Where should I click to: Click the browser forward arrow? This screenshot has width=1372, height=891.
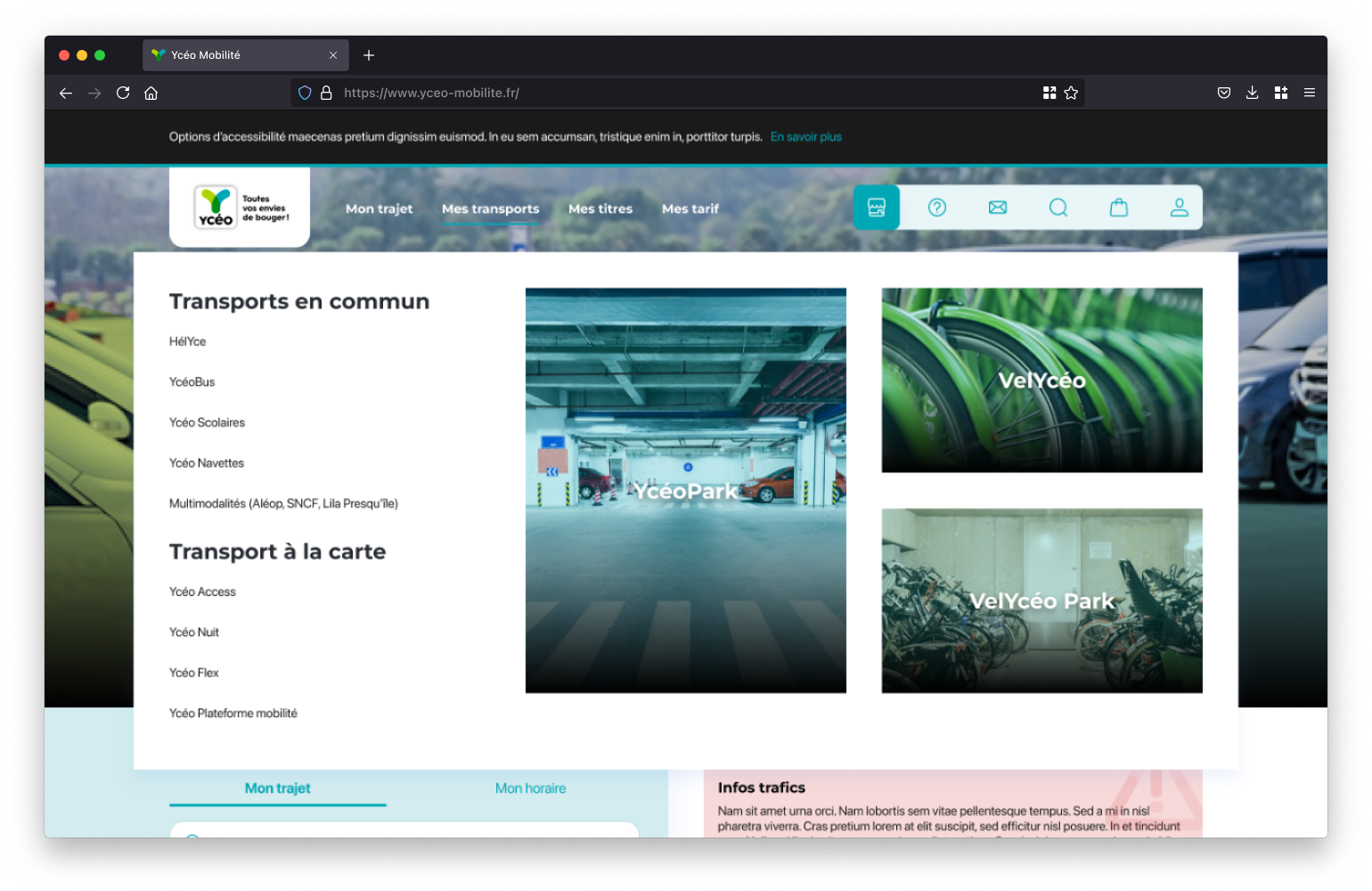[94, 93]
